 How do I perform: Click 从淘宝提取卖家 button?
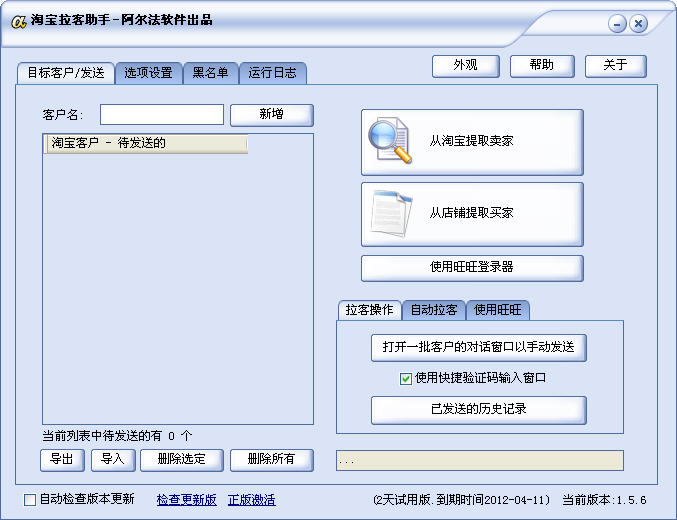472,142
